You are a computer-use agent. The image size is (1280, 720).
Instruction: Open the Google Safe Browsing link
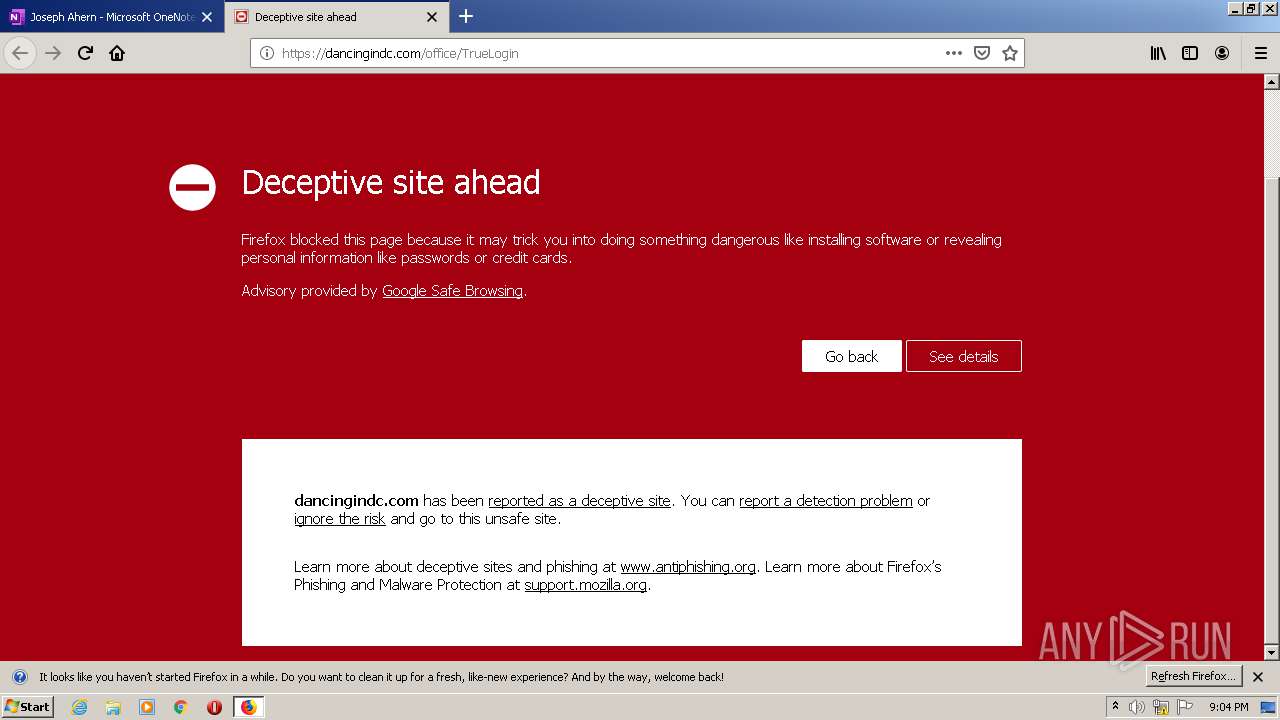(452, 291)
